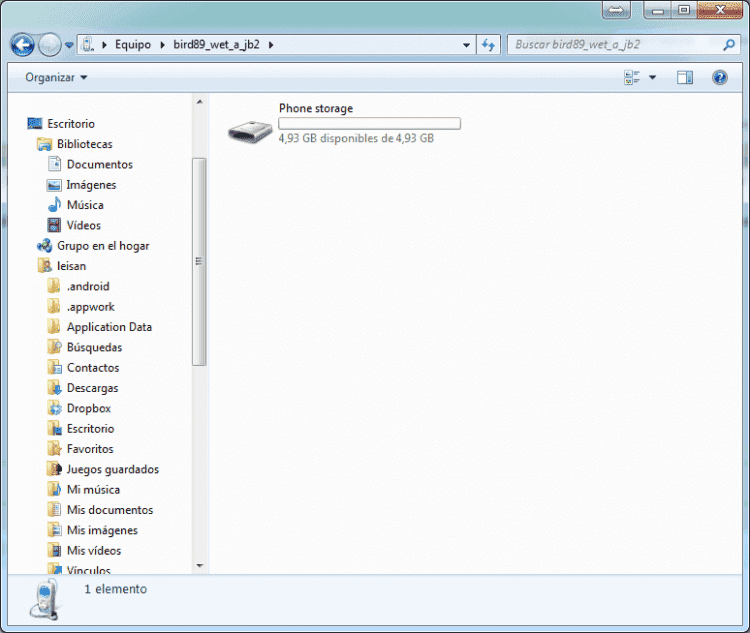Open the Mis documentos folder
Viewport: 750px width, 633px height.
click(110, 510)
